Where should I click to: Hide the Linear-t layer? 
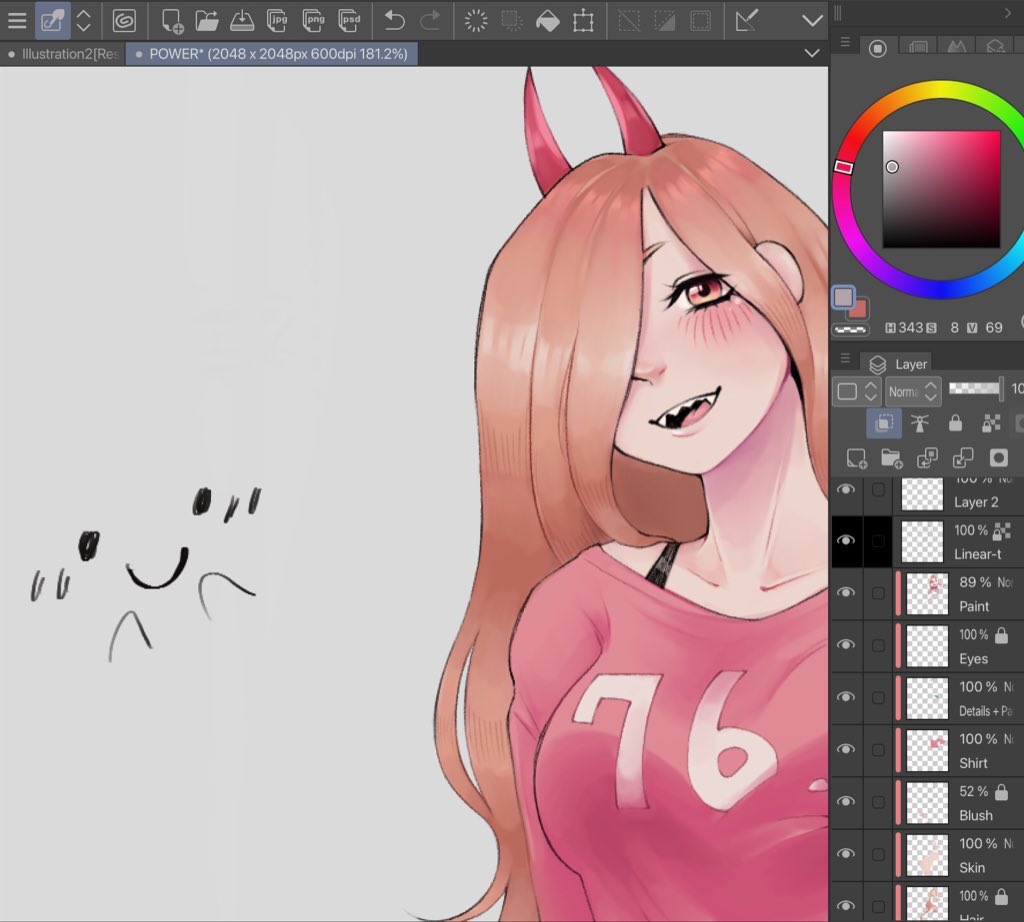(x=846, y=540)
